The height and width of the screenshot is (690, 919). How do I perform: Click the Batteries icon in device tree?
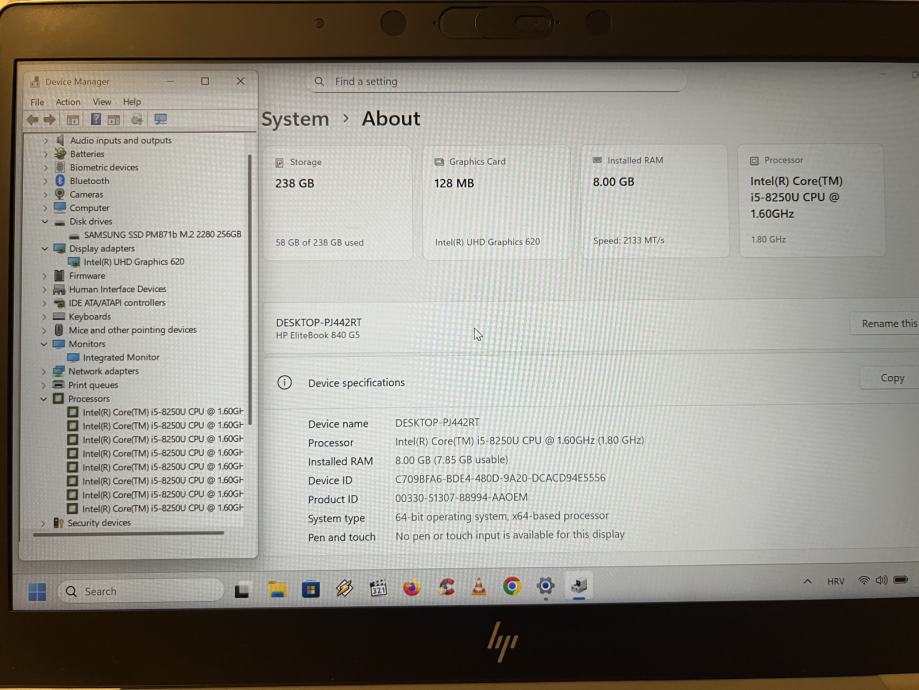pyautogui.click(x=60, y=154)
